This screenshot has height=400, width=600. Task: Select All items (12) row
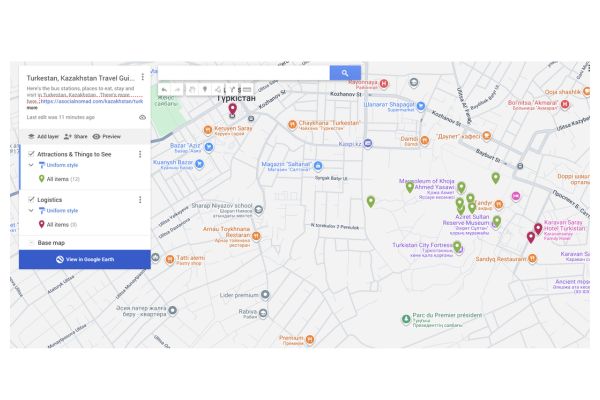(x=59, y=179)
